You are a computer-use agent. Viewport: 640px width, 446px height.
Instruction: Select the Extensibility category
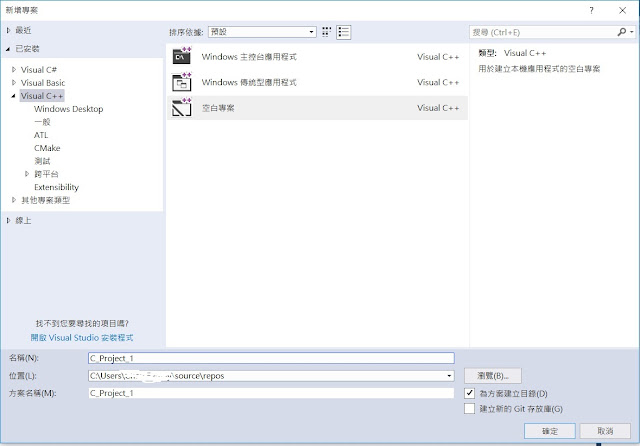[x=56, y=187]
